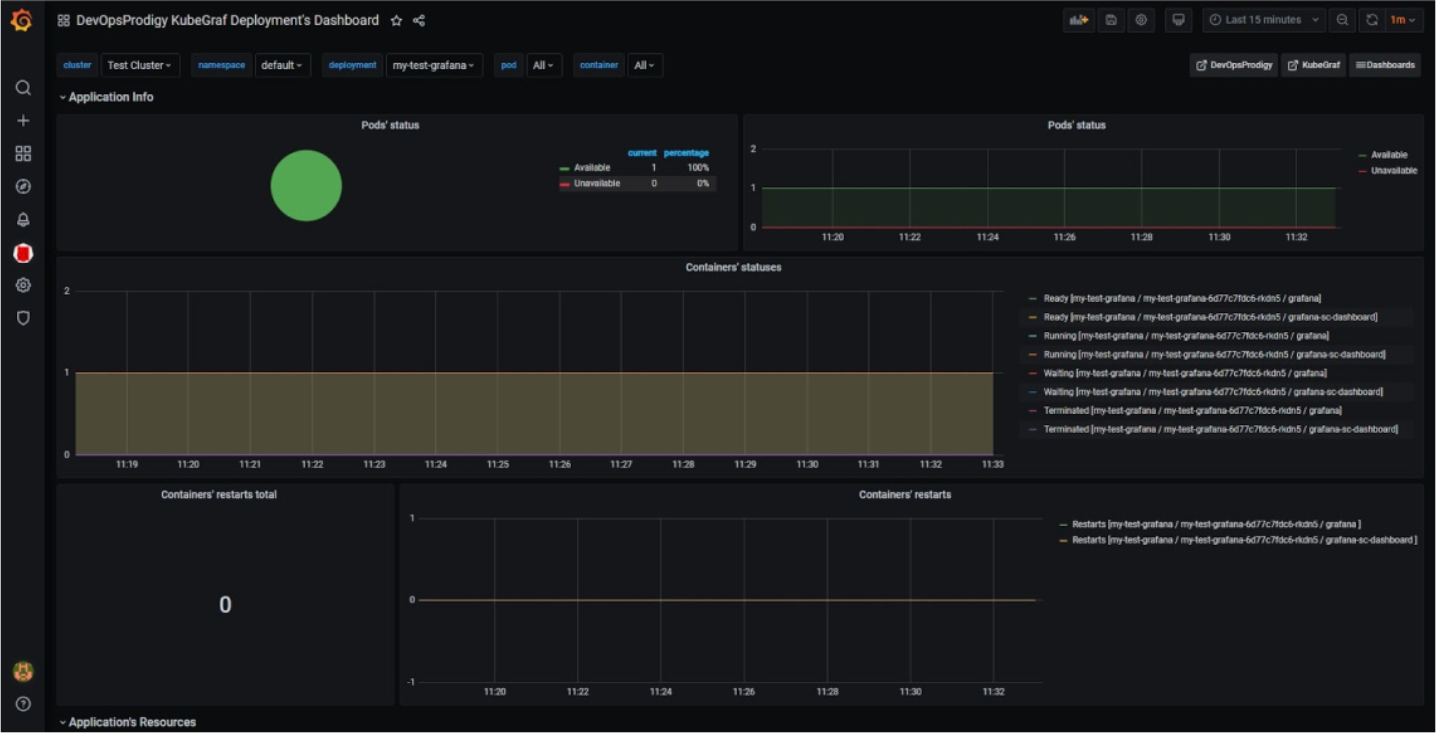Open the Last 15 minutes time picker
Viewport: 1438px width, 738px height.
[x=1264, y=20]
